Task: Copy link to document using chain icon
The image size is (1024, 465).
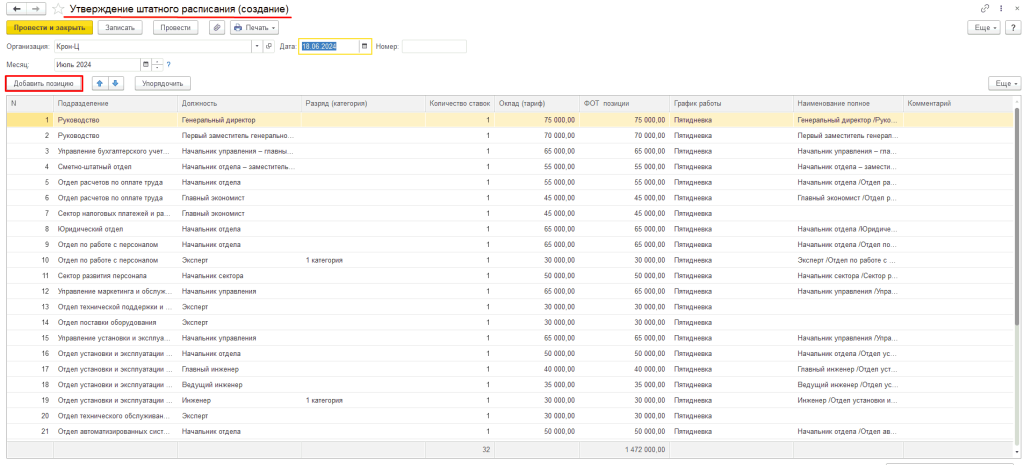Action: point(985,8)
